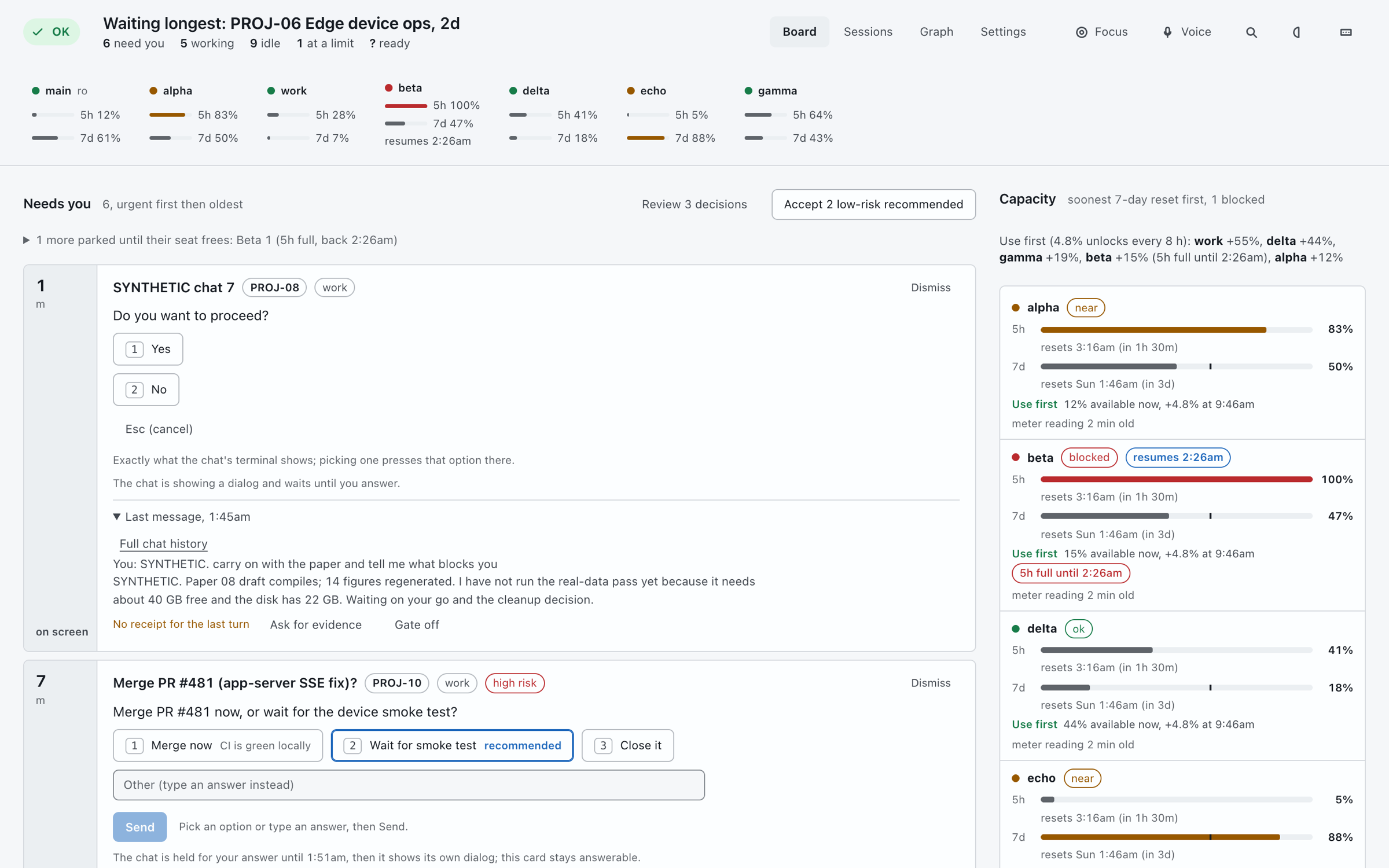The height and width of the screenshot is (868, 1389).
Task: Click the PROJ-10 tag
Action: [x=397, y=683]
